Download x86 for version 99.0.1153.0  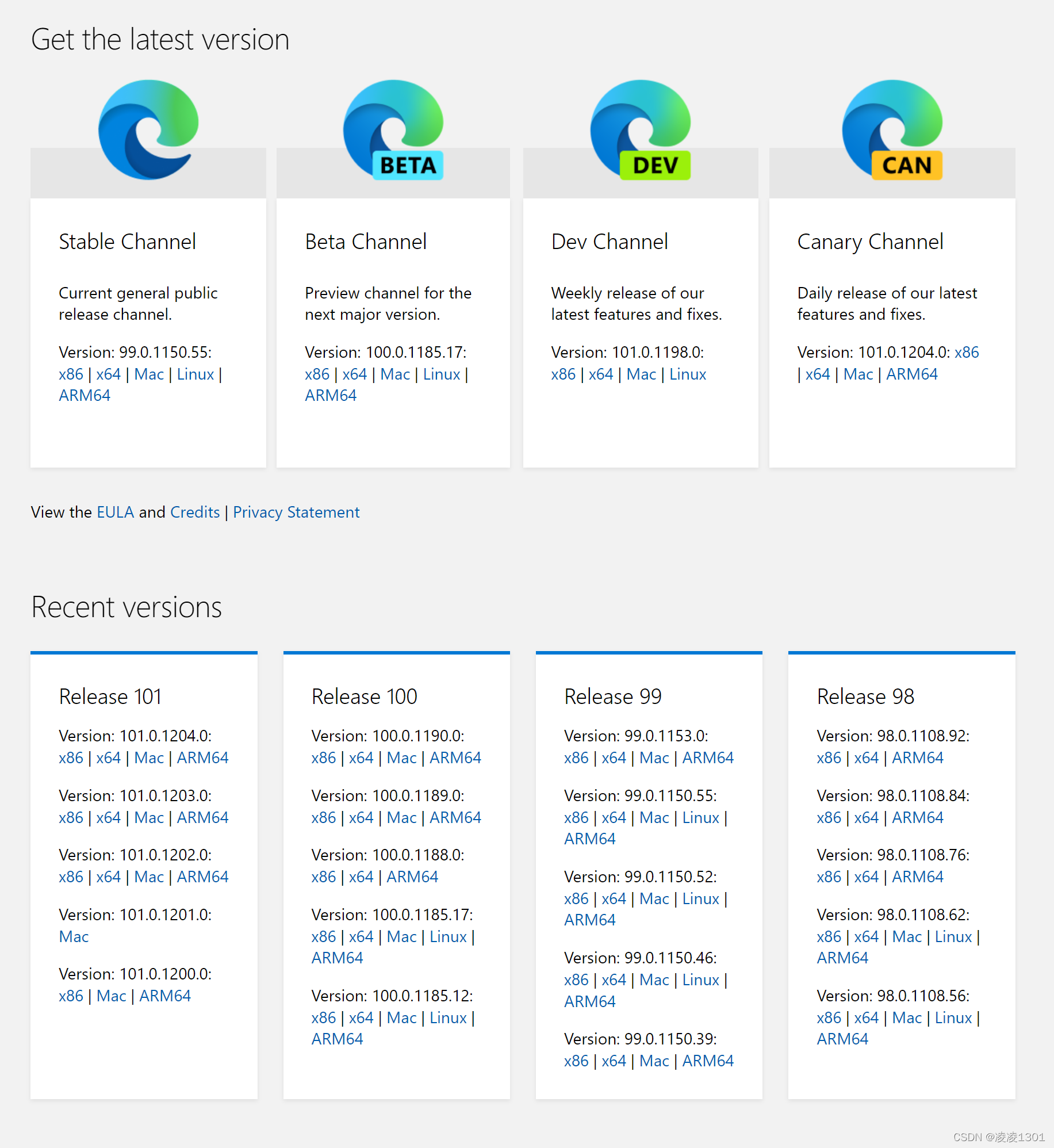pyautogui.click(x=576, y=757)
